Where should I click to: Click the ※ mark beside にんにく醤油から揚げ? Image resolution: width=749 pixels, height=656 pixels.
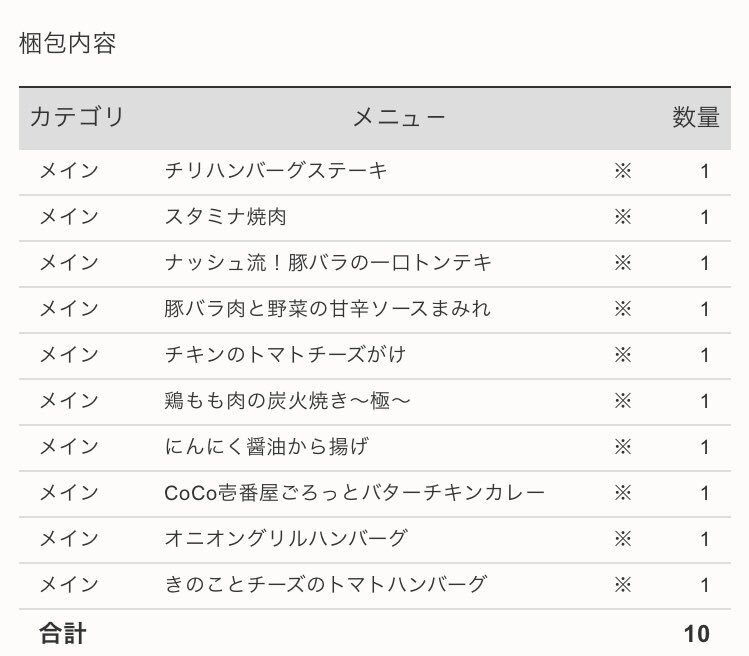[623, 447]
